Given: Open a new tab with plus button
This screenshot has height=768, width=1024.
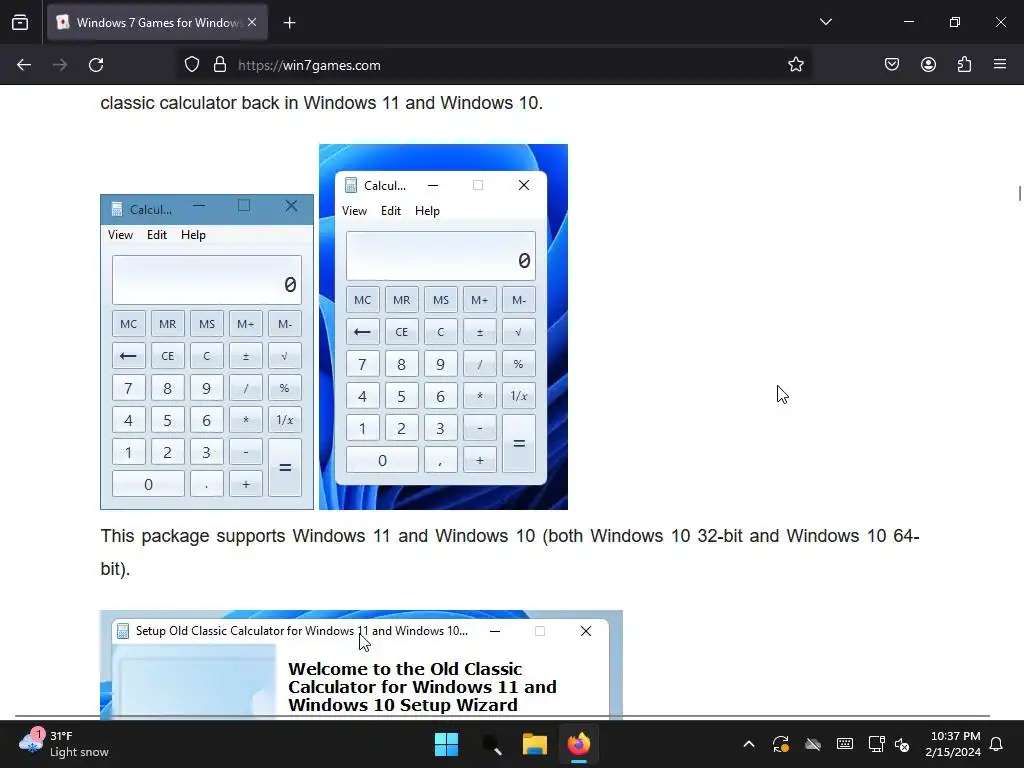Looking at the screenshot, I should pos(289,23).
